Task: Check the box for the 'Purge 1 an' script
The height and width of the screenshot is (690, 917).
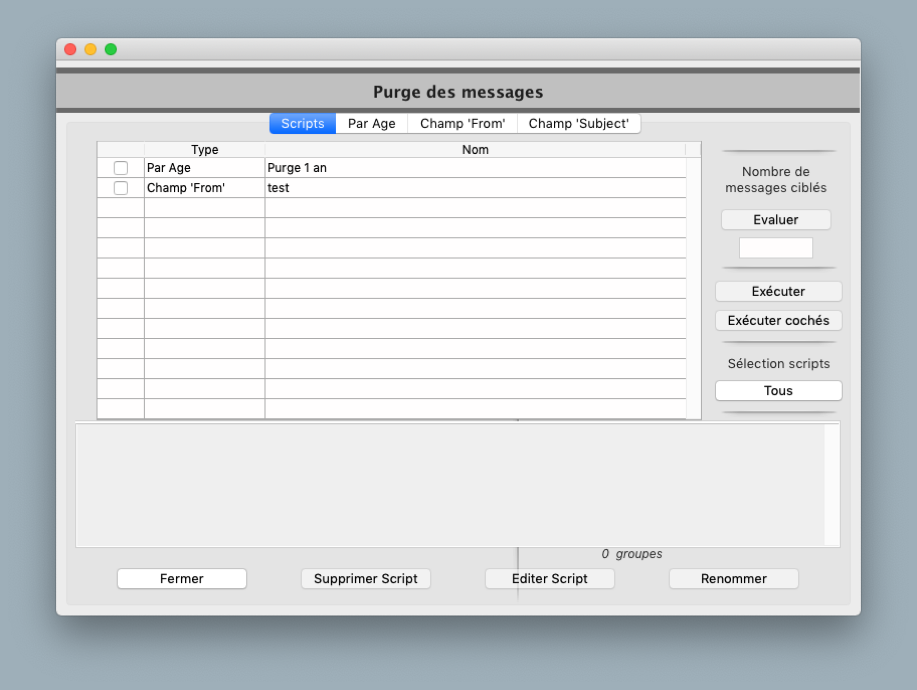Action: (121, 168)
